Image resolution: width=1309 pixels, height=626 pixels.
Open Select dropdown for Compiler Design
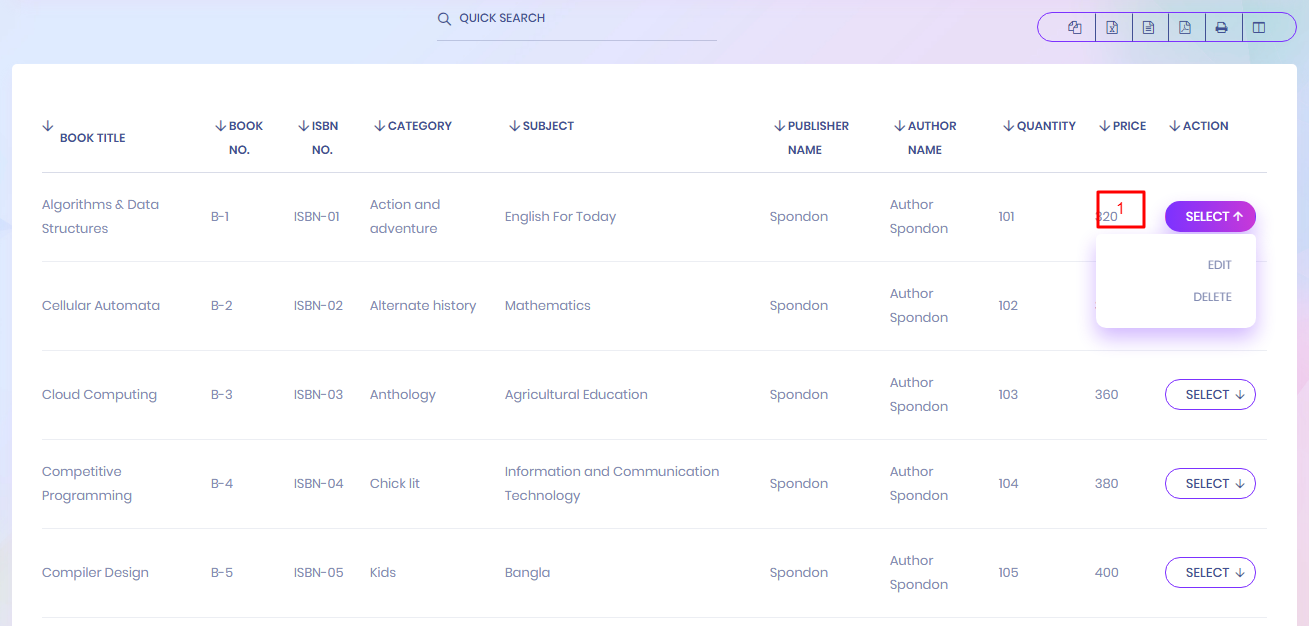(x=1210, y=573)
